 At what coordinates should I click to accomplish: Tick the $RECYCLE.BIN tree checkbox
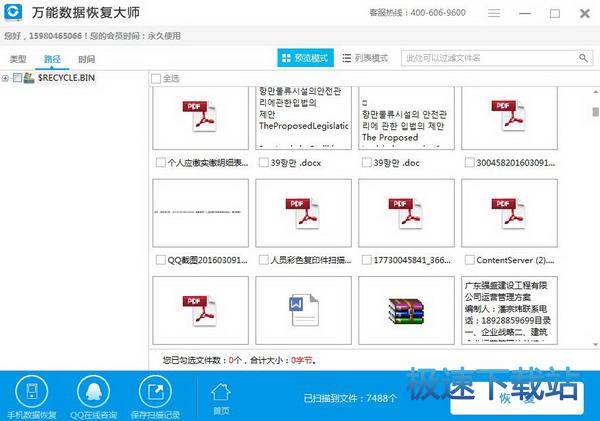click(17, 78)
